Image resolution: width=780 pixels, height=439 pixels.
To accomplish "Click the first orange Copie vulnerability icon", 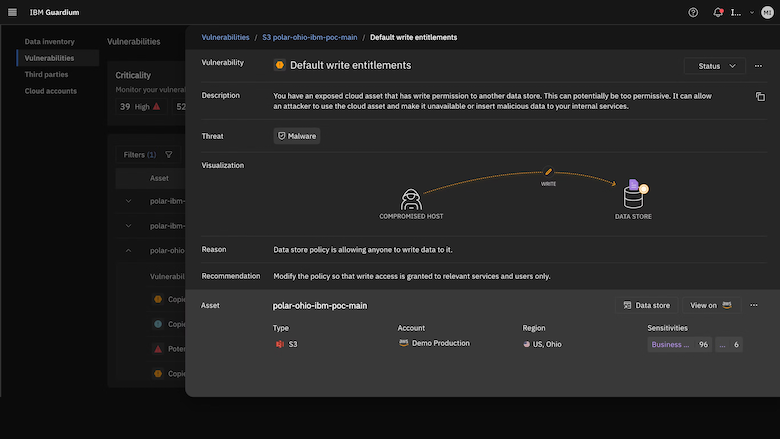I will click(158, 299).
